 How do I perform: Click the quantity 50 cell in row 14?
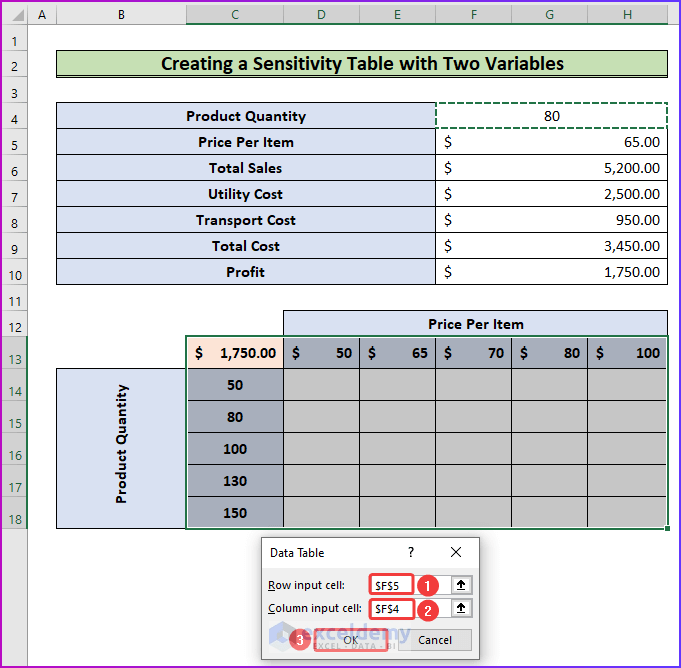pyautogui.click(x=235, y=385)
